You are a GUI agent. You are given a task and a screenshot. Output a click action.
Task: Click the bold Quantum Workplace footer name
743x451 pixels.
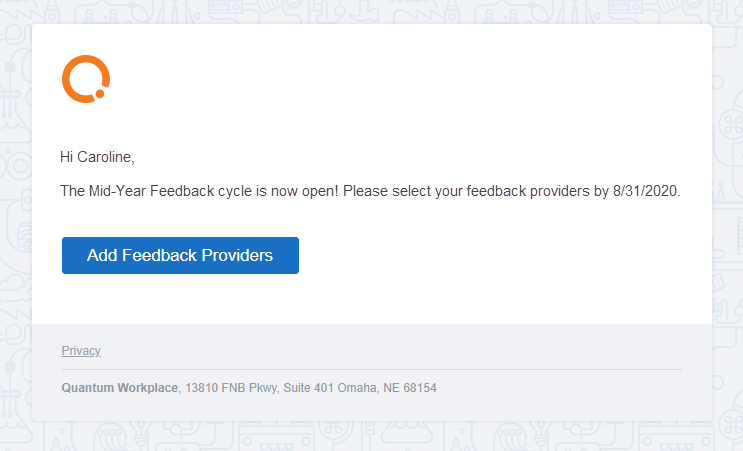coord(120,387)
